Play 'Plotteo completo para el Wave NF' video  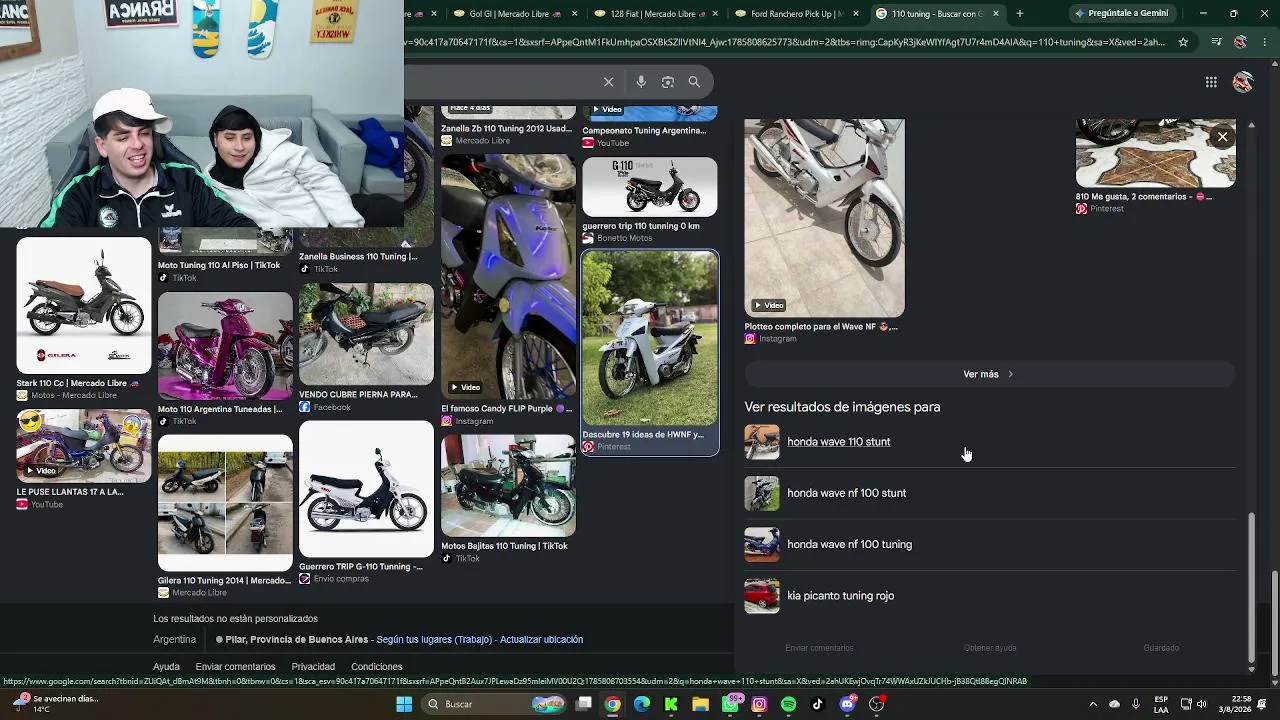coord(824,218)
